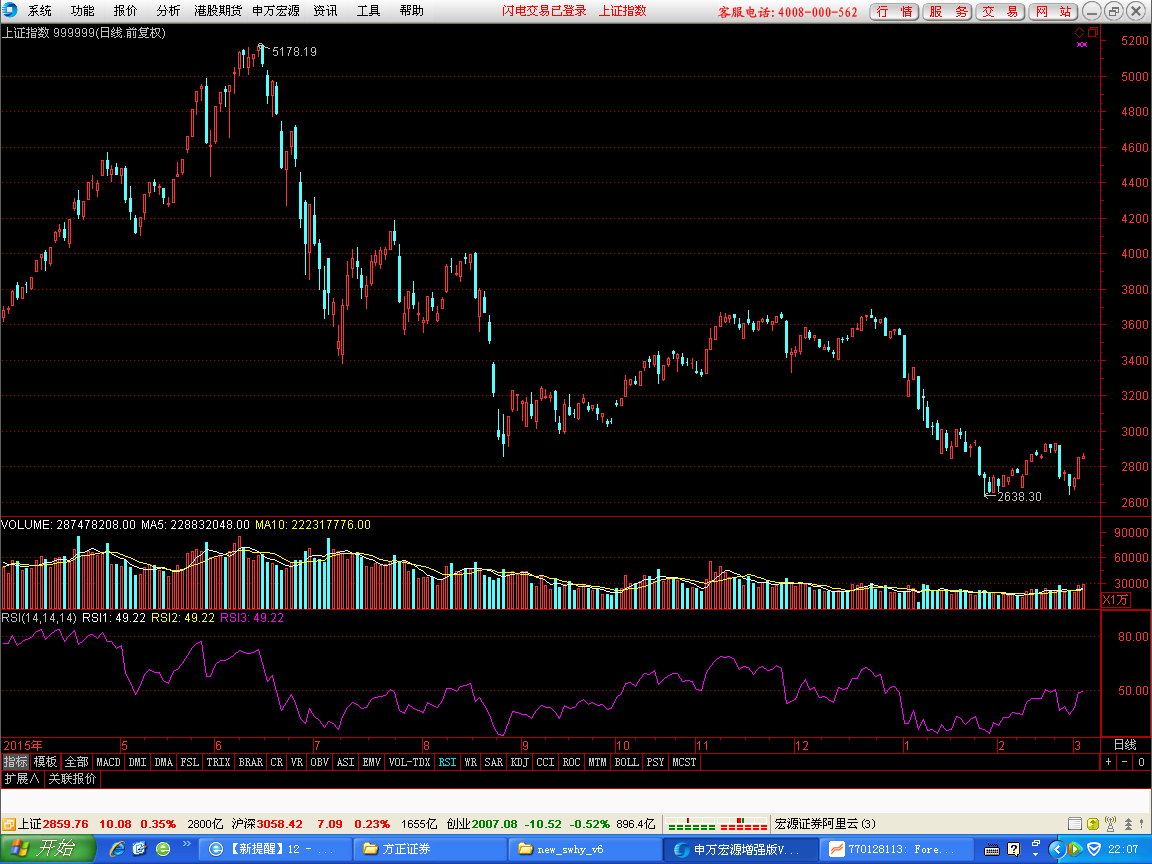Select the ASI indicator tab

tap(345, 763)
